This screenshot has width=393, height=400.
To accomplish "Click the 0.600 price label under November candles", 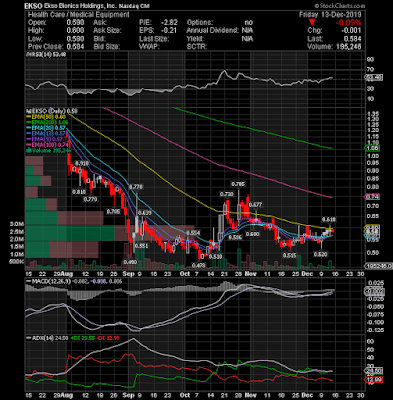I will tap(252, 234).
